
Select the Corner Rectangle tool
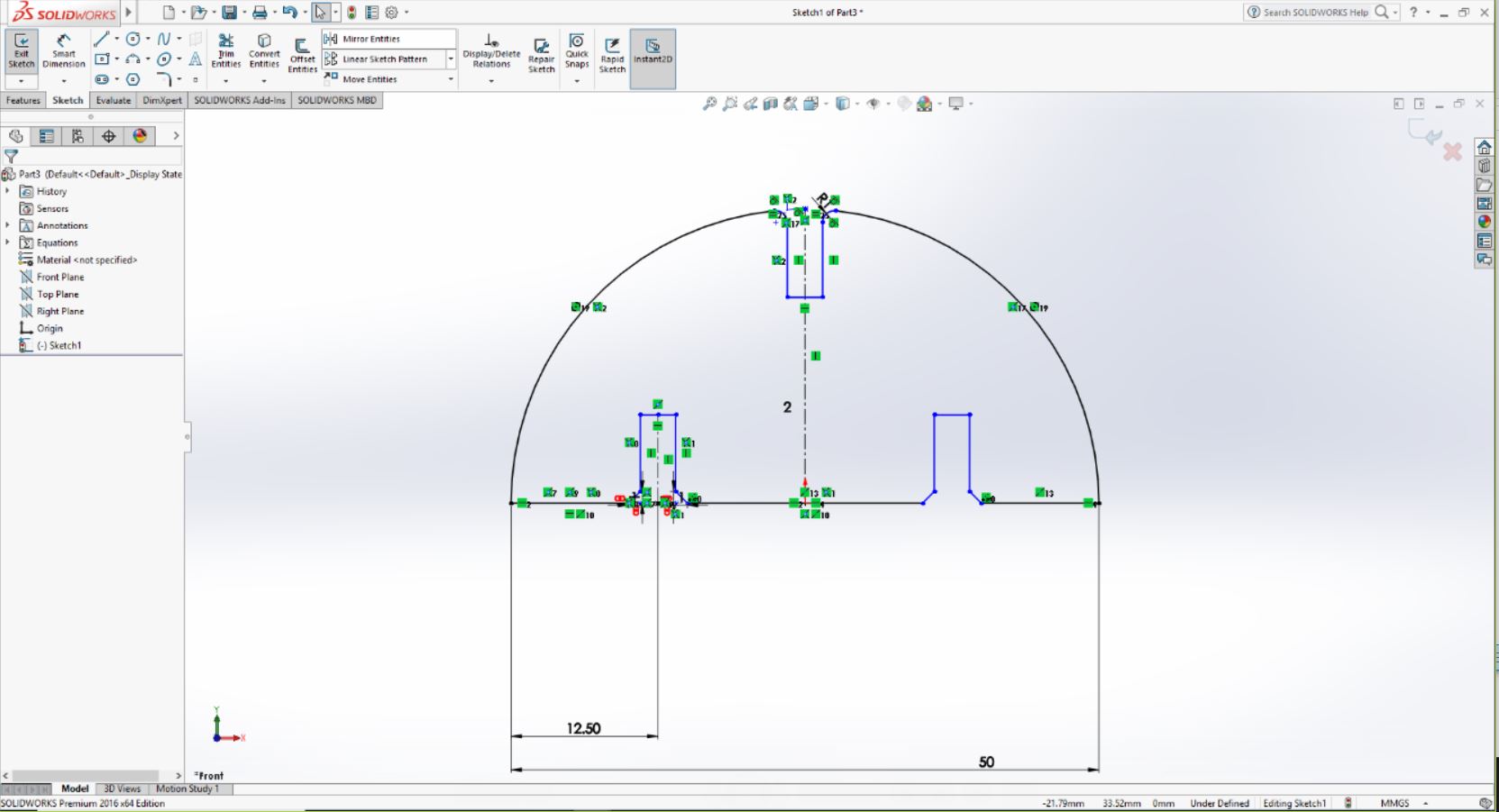[x=101, y=59]
